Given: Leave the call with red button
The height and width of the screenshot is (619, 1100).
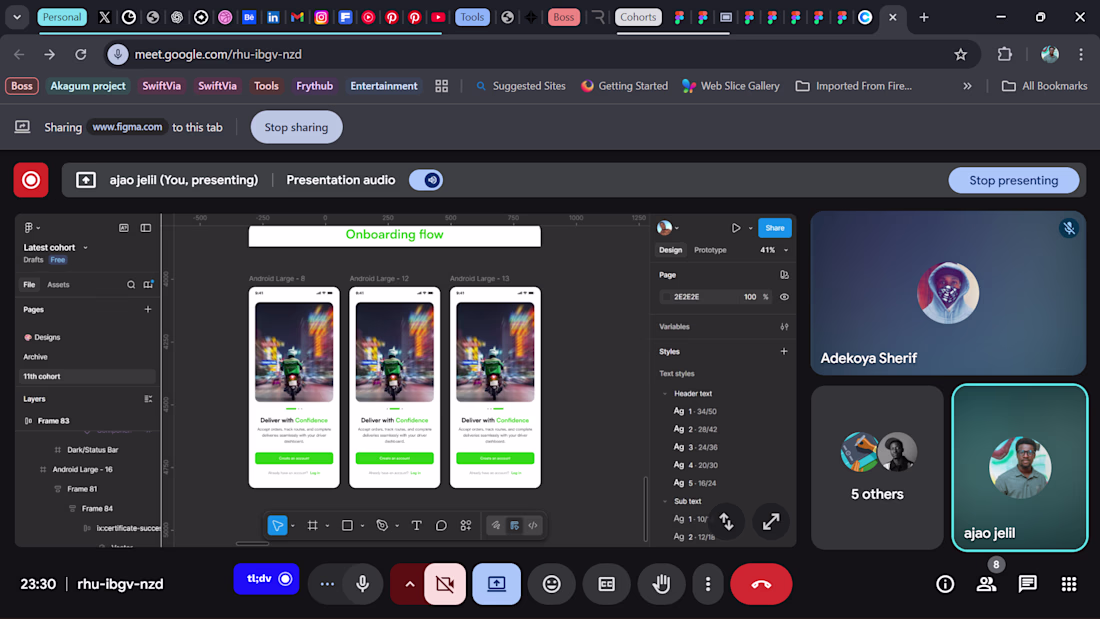Looking at the screenshot, I should pyautogui.click(x=761, y=584).
